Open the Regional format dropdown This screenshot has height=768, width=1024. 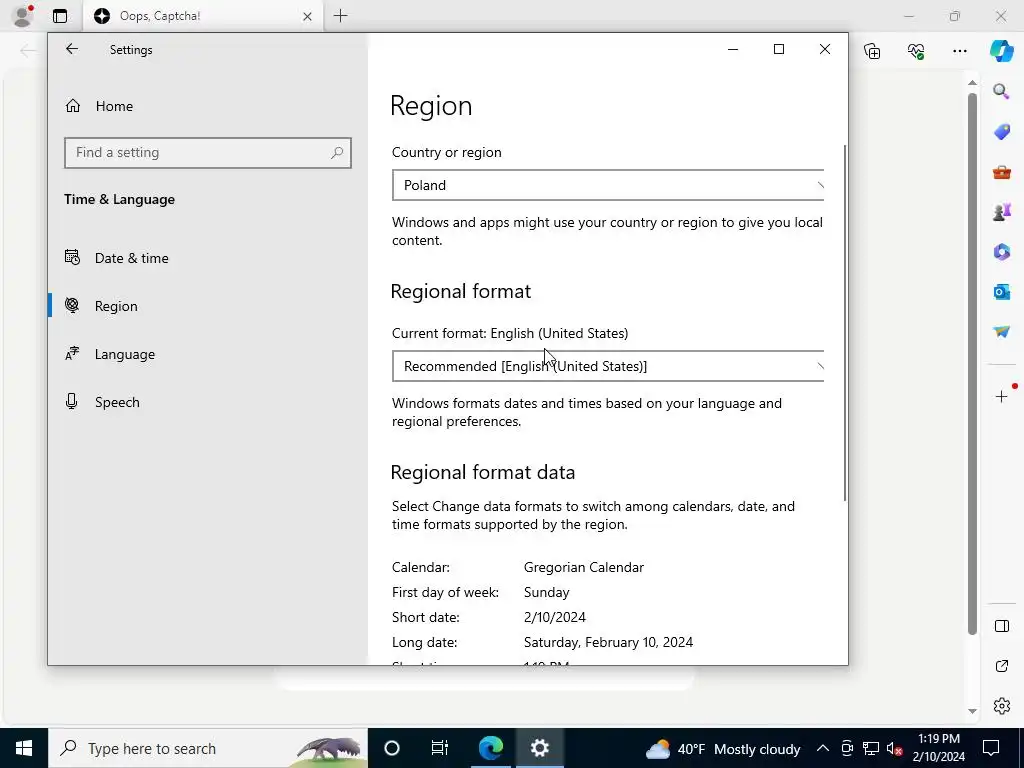[x=608, y=366]
